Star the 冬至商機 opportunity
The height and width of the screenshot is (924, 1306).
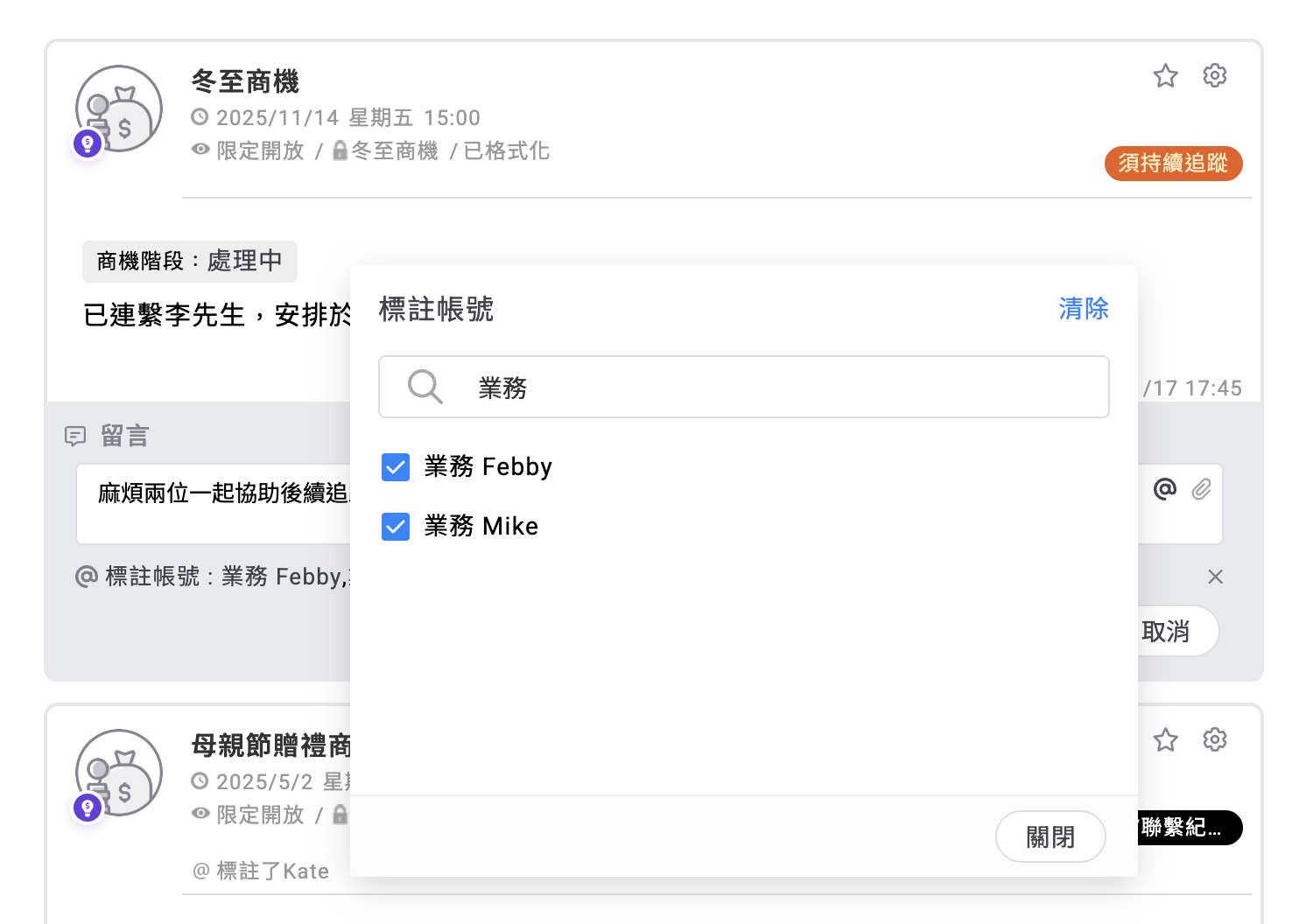1165,76
